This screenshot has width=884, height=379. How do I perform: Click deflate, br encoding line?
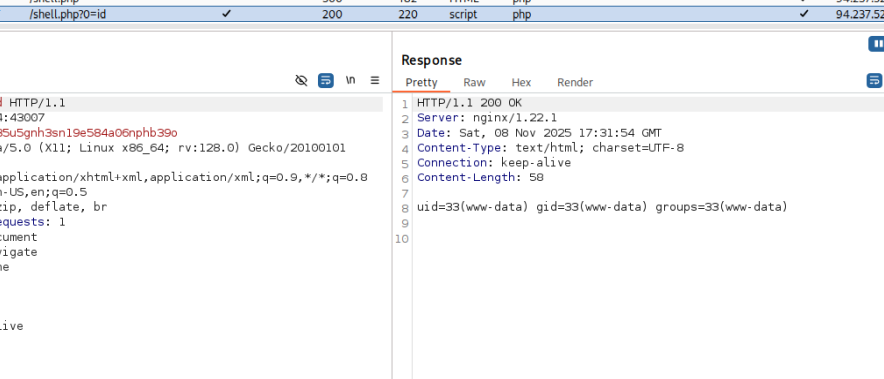54,207
